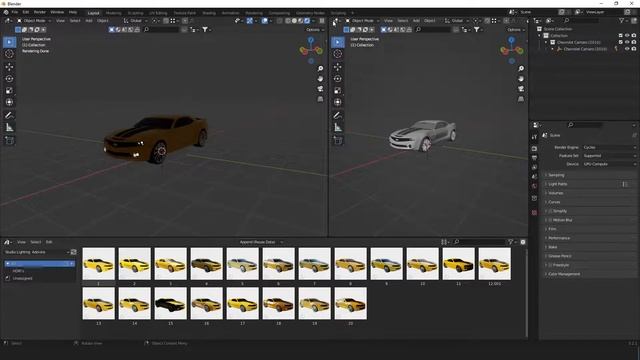Viewport: 640px width, 360px height.
Task: Select the Add Cube tool in left viewport
Action: (x=9, y=141)
